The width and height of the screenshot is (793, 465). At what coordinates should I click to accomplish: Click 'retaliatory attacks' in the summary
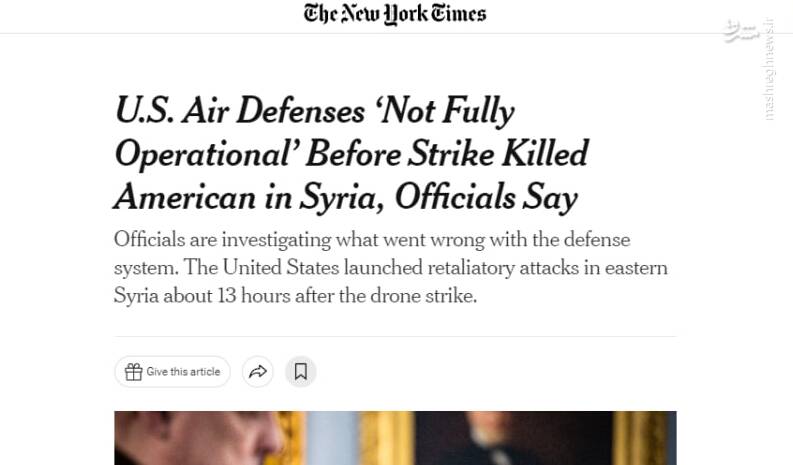coord(515,268)
